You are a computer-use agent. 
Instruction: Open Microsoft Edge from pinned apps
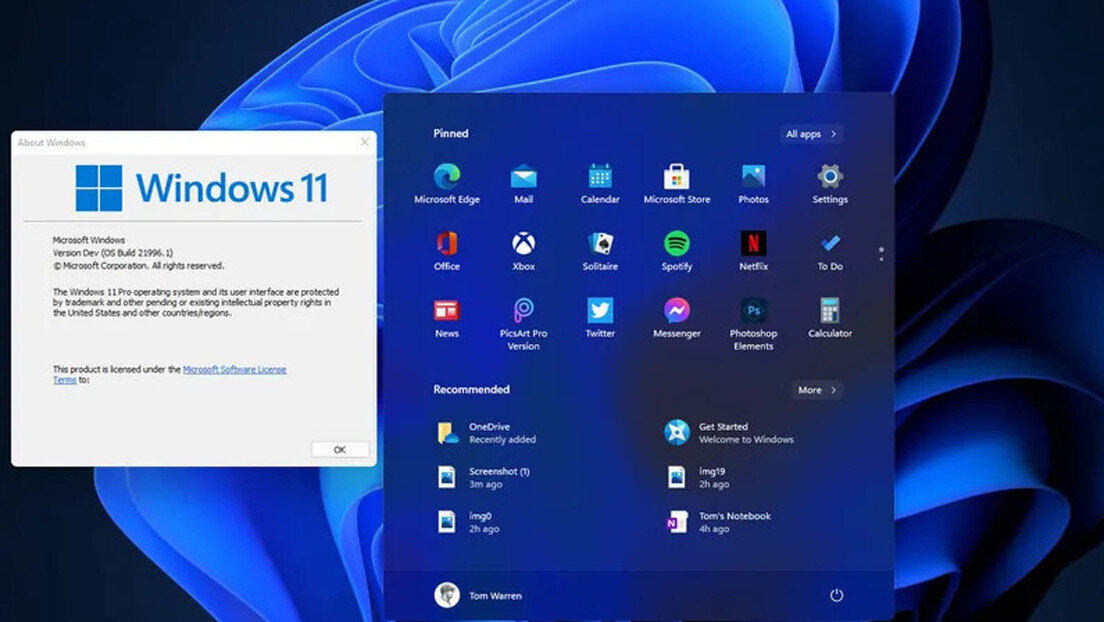(446, 183)
